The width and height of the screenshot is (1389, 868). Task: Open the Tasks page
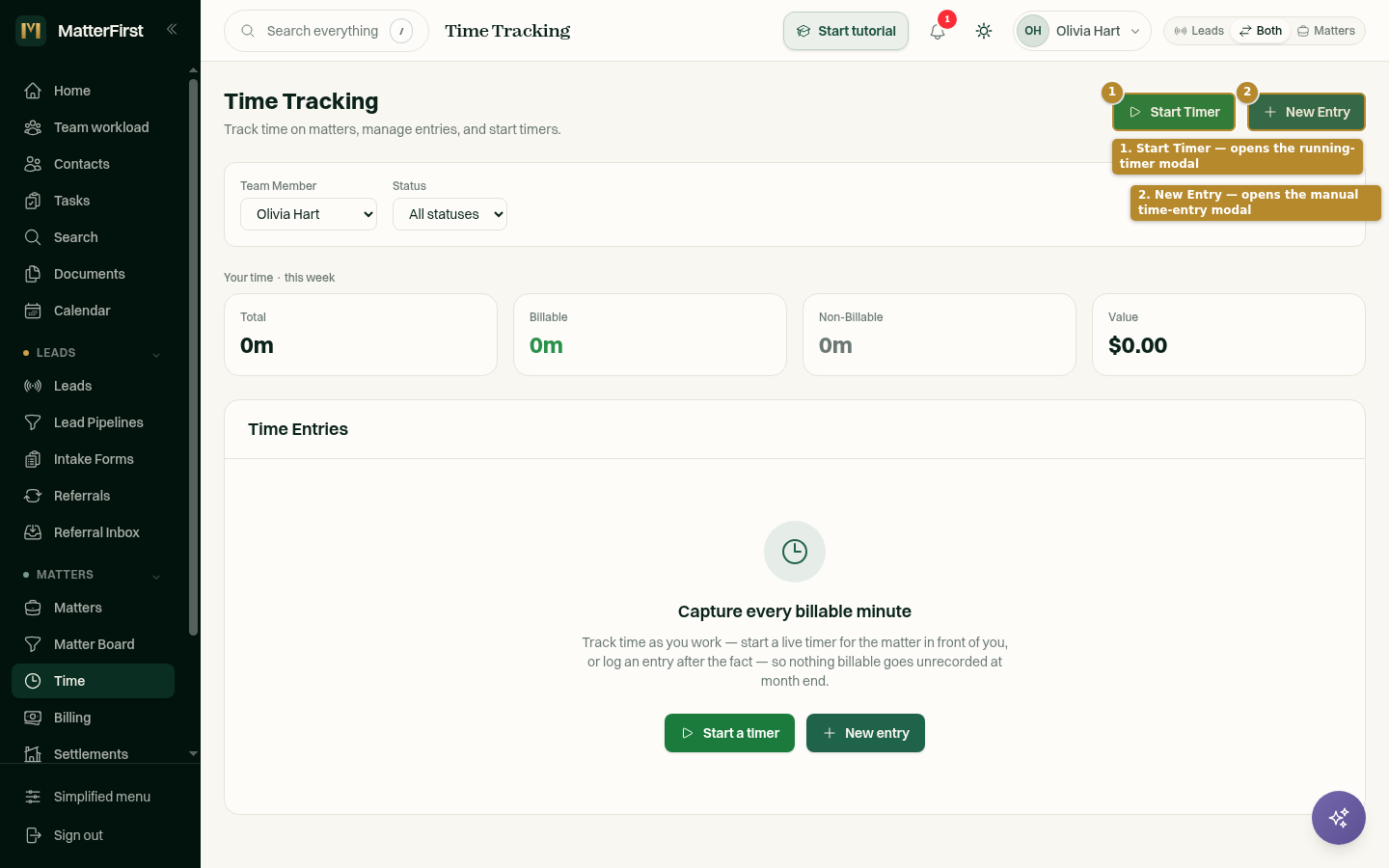pyautogui.click(x=93, y=201)
